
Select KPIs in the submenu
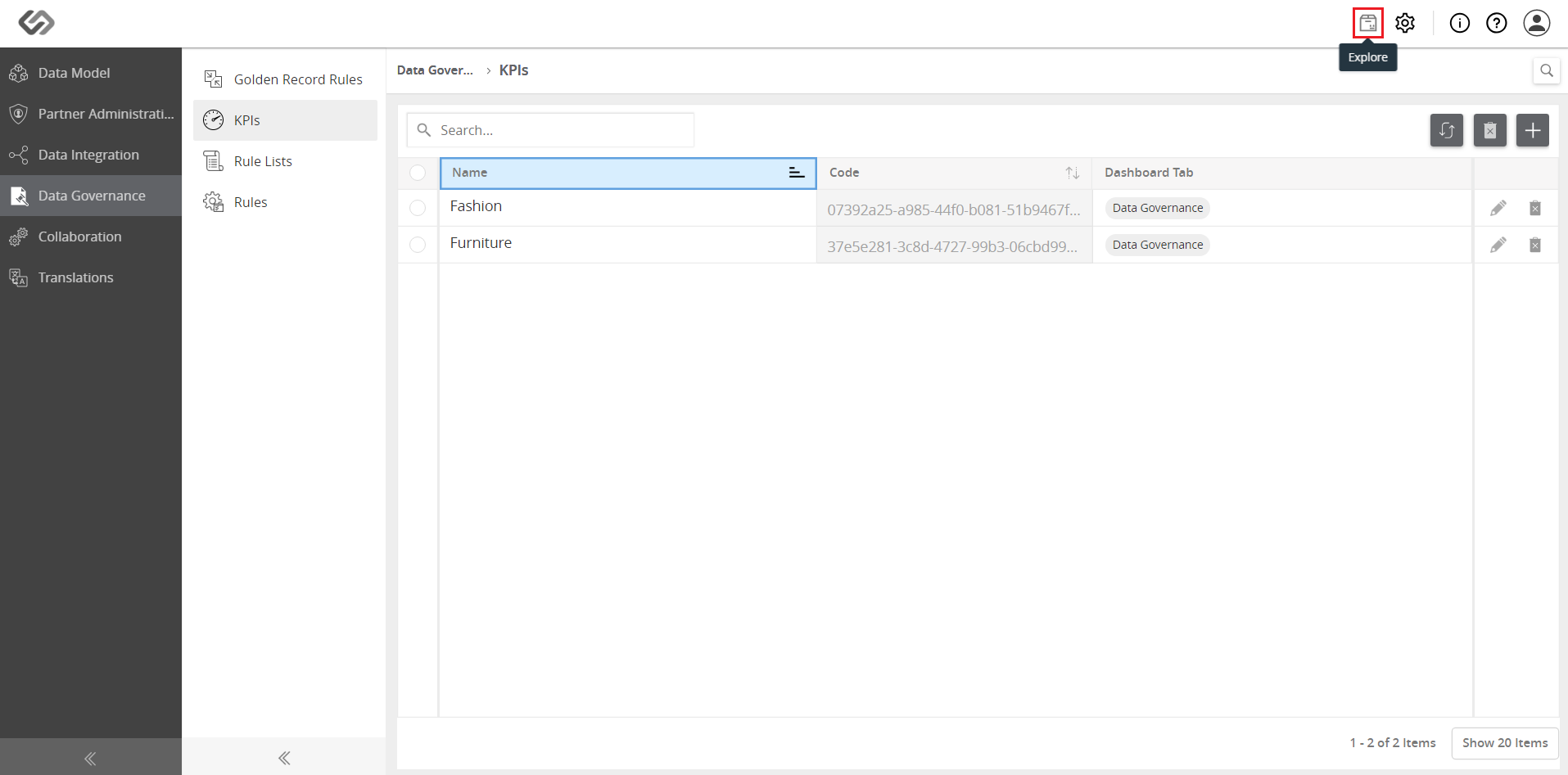pos(285,120)
